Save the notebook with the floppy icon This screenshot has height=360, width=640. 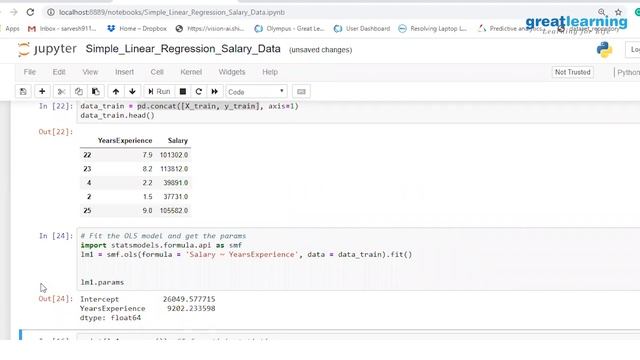(x=23, y=91)
